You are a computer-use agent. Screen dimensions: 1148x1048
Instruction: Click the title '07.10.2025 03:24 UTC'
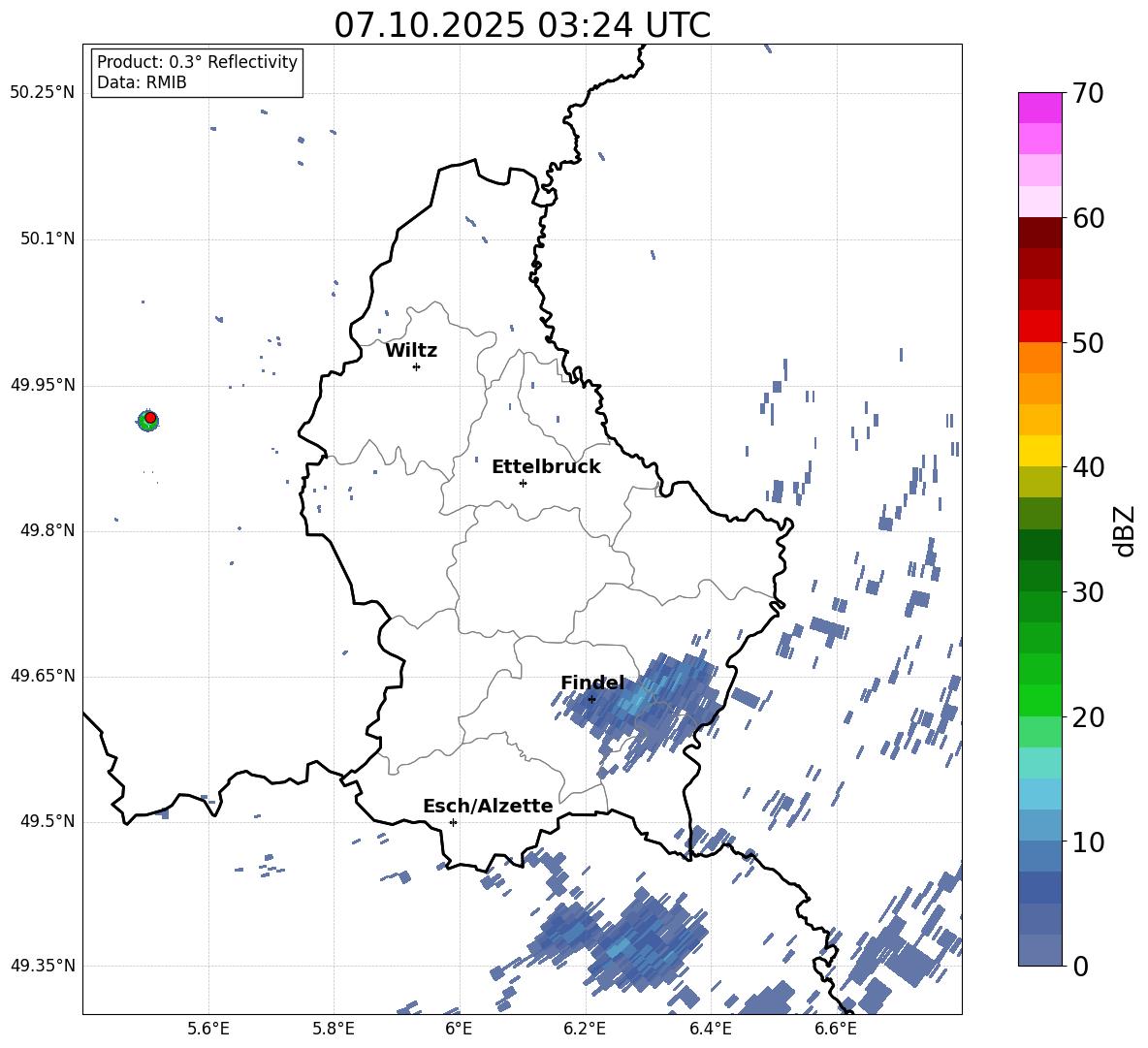pos(522,25)
